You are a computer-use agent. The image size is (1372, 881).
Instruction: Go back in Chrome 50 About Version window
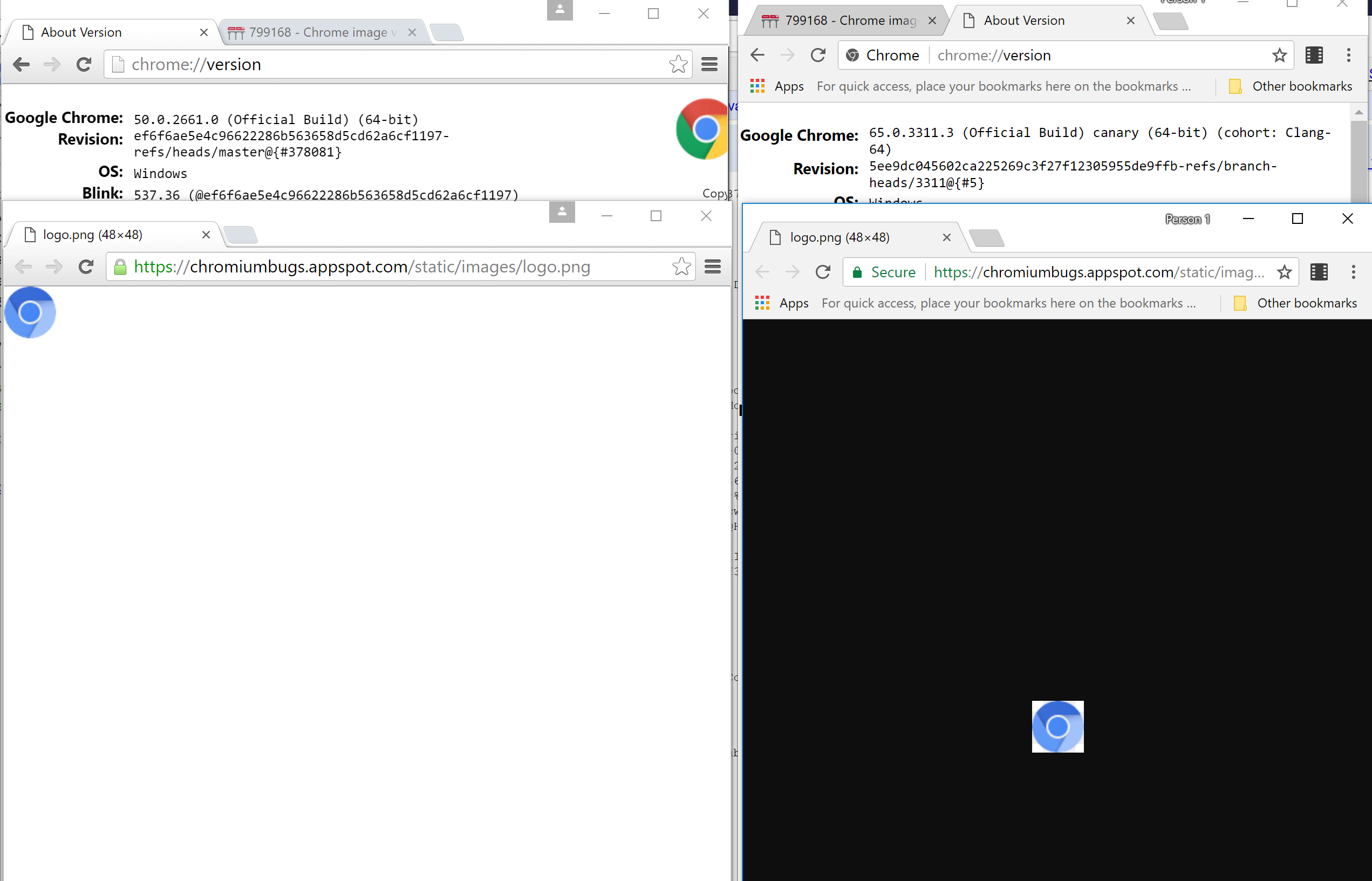[22, 64]
